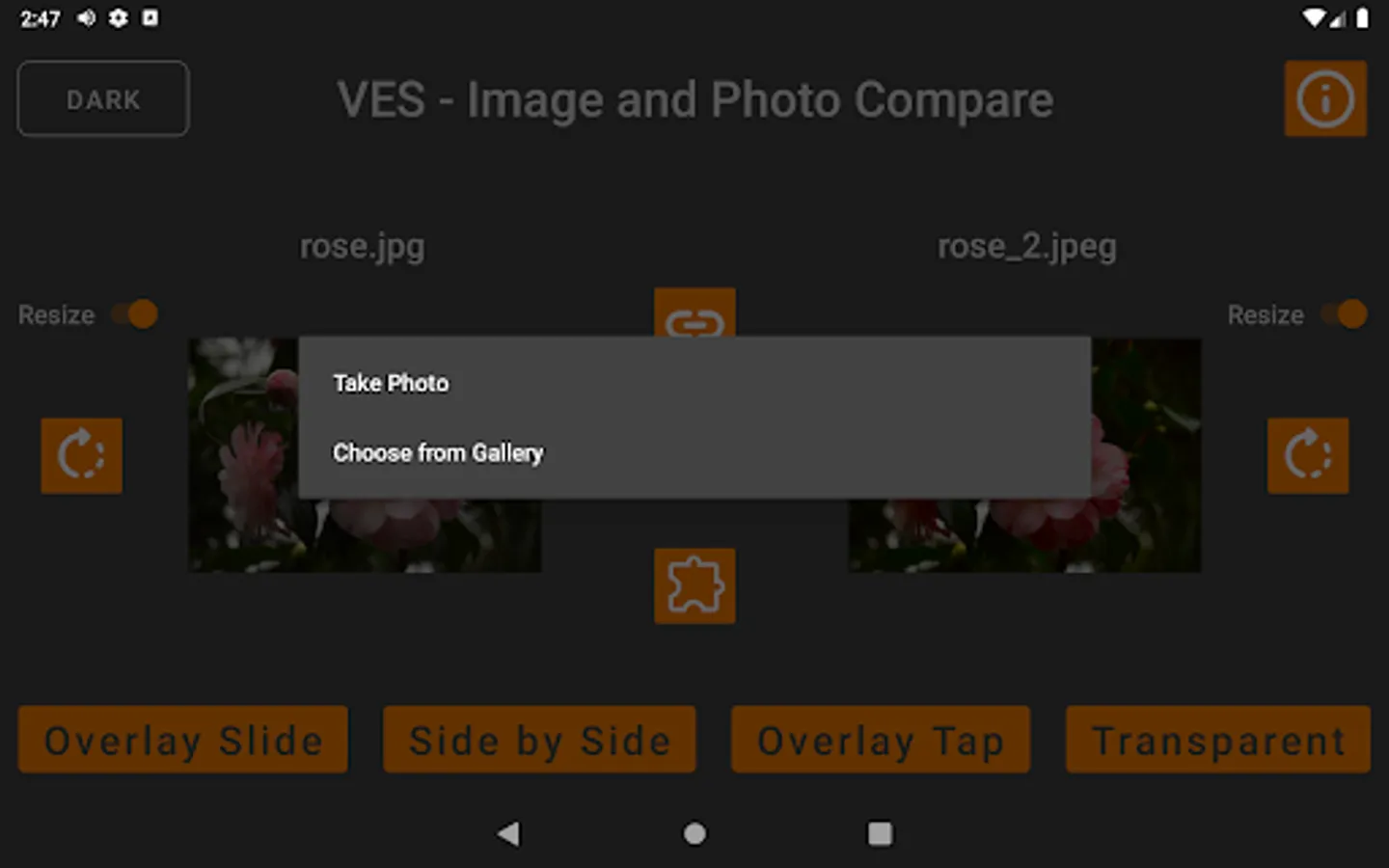Toggle the left Resize switch
Viewport: 1389px width, 868px height.
[x=134, y=314]
